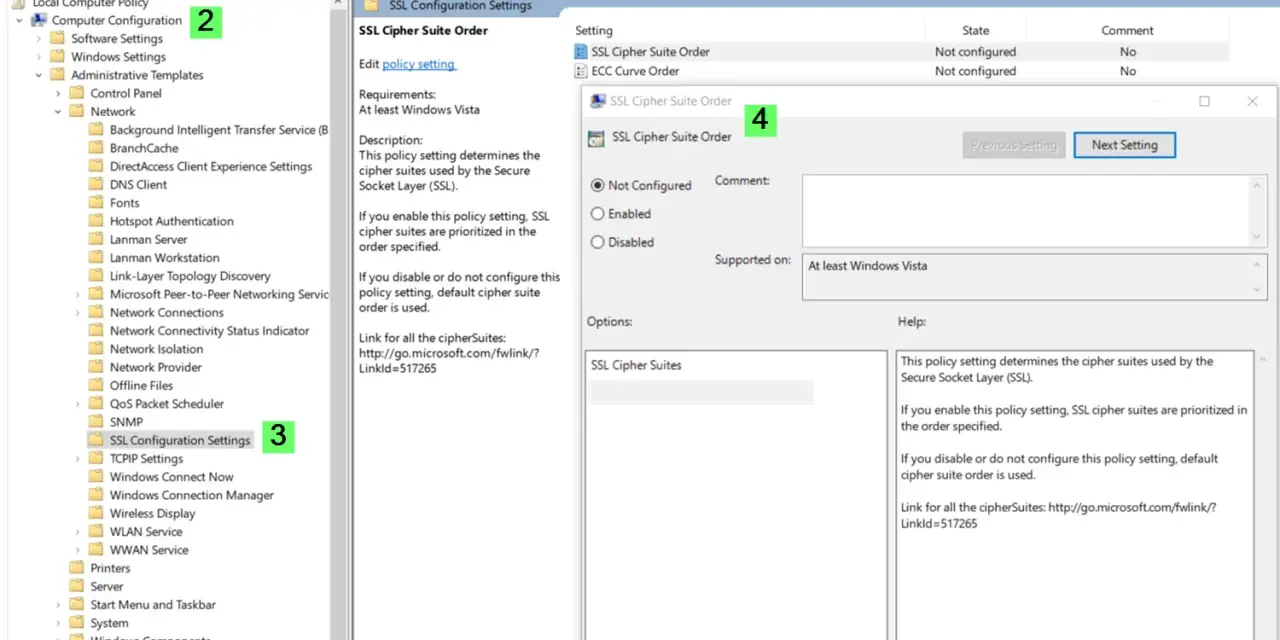Click the Fonts folder icon
Screen dimensions: 1280x640
click(96, 203)
